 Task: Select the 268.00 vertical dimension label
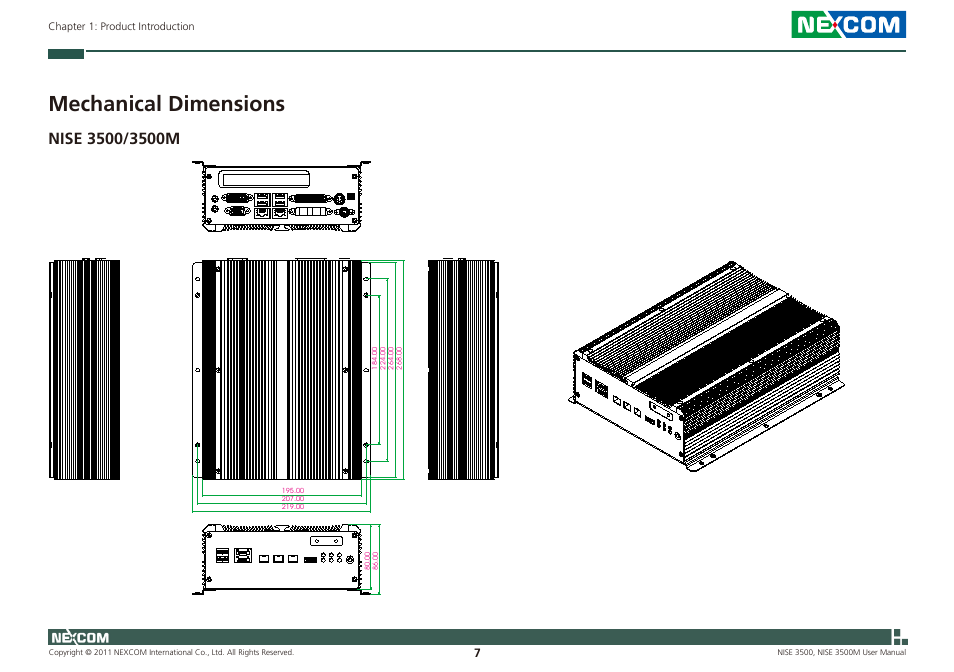pos(399,358)
